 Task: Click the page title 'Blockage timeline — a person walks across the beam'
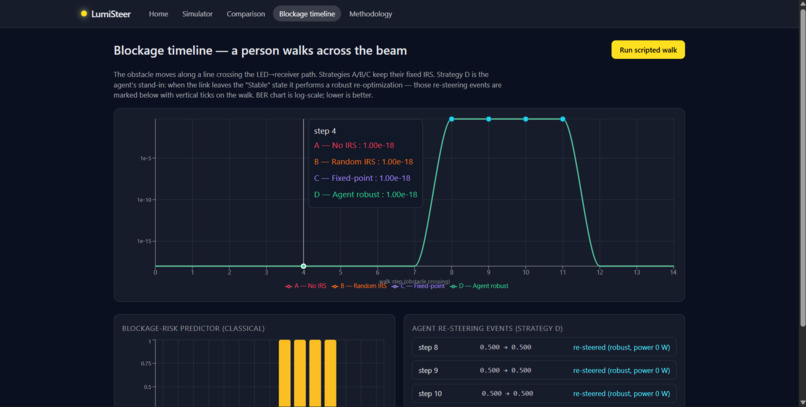point(260,50)
